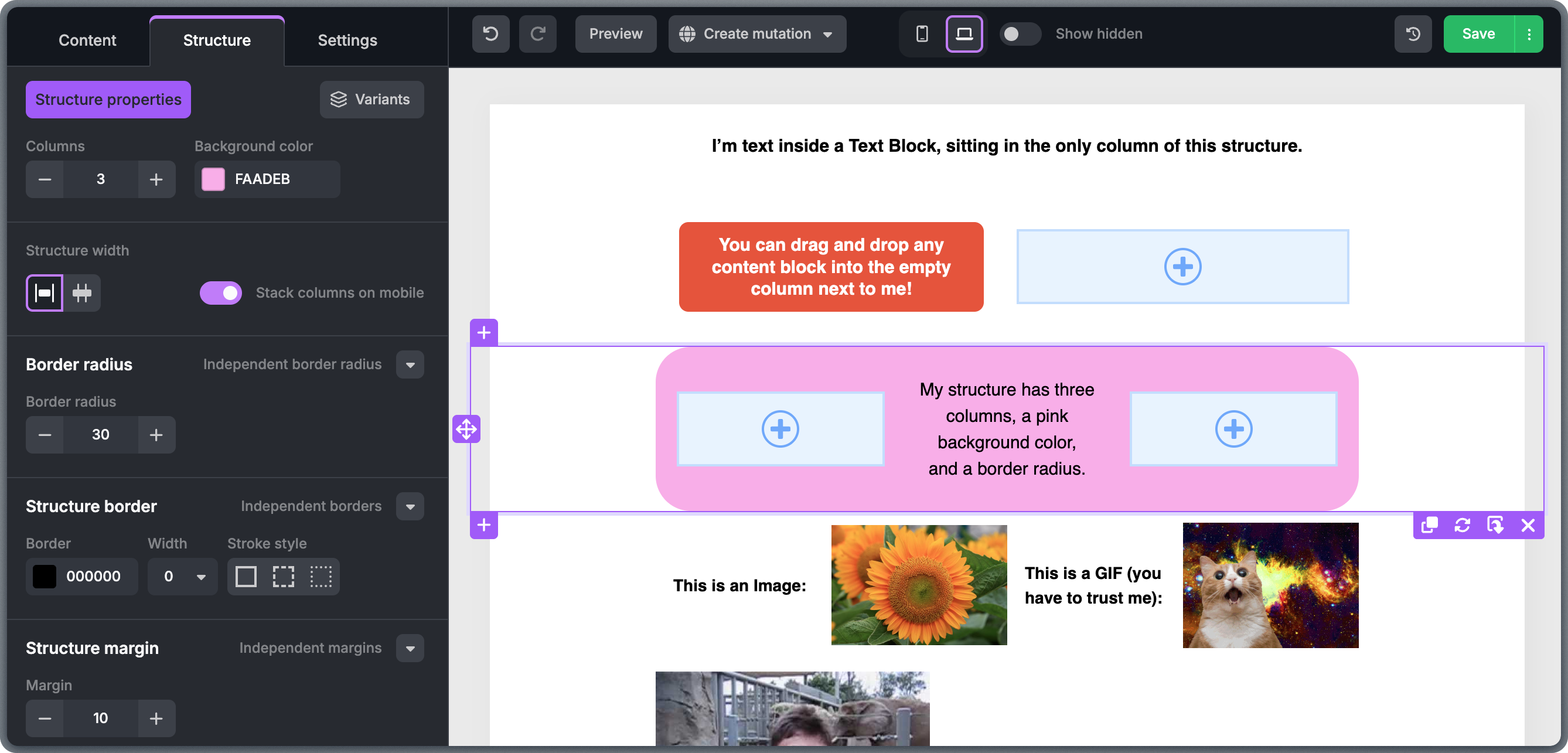This screenshot has height=753, width=1568.
Task: Click the structure move handle icon
Action: pyautogui.click(x=466, y=429)
